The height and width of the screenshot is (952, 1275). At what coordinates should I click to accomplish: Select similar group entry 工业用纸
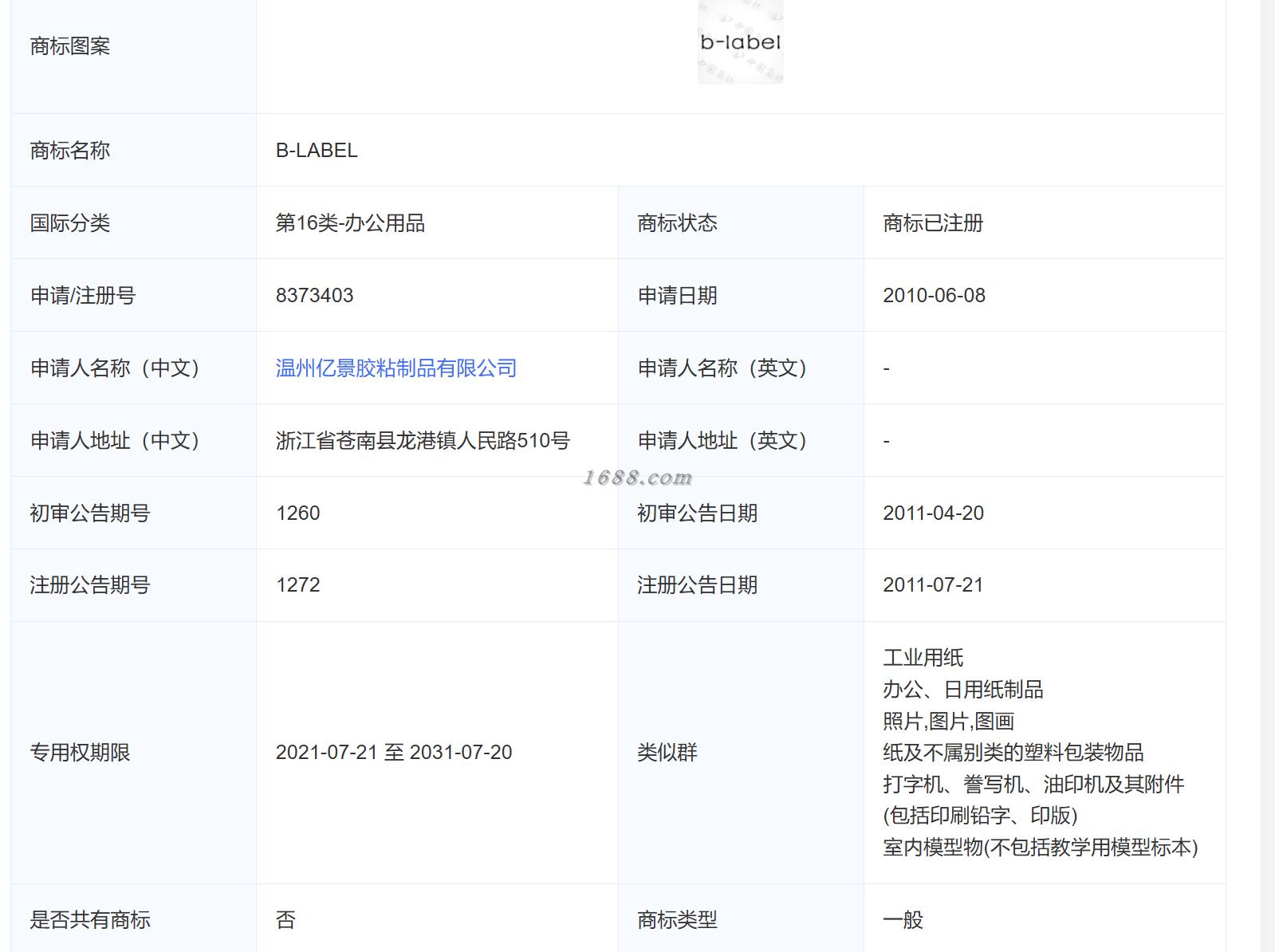923,658
